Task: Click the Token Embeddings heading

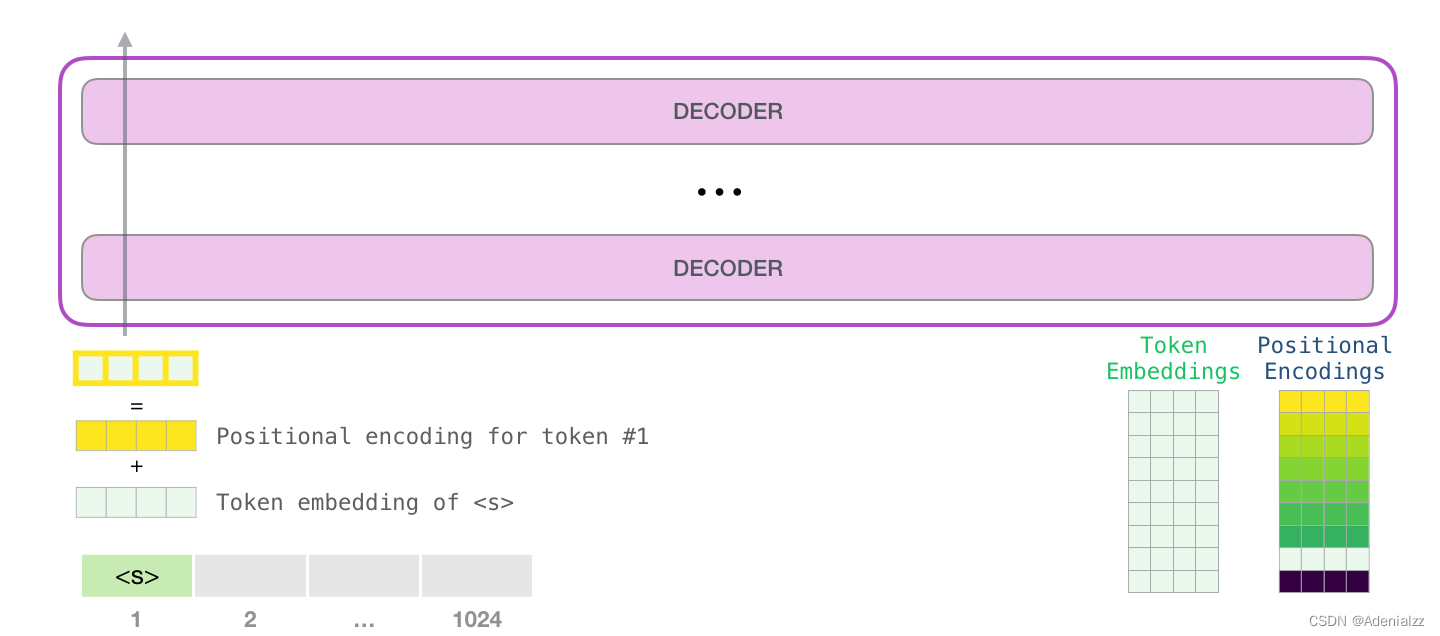Action: click(x=1173, y=358)
